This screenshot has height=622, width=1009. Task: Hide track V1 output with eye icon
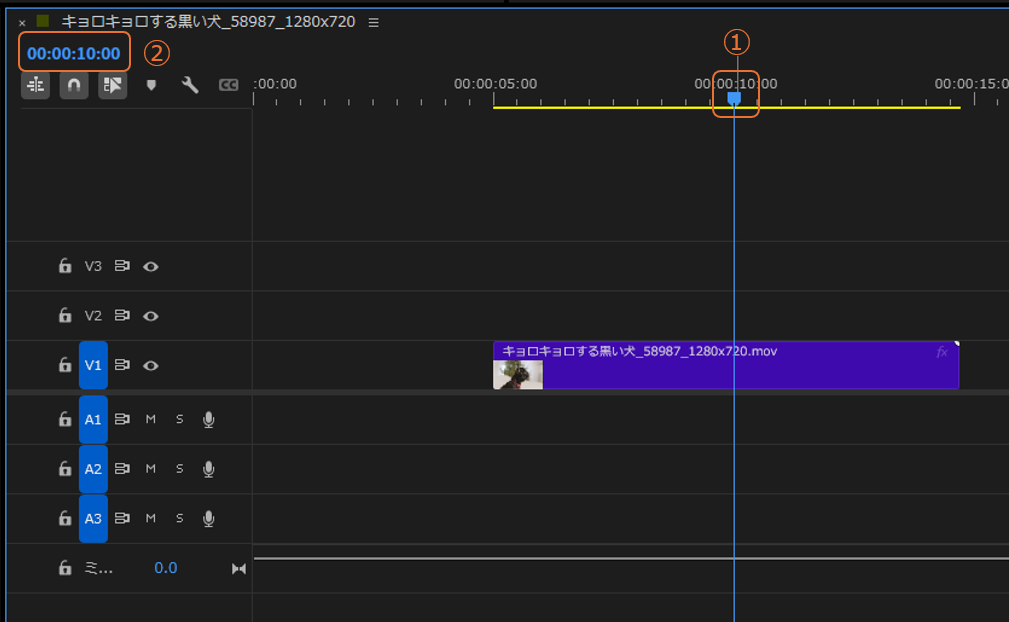click(151, 366)
